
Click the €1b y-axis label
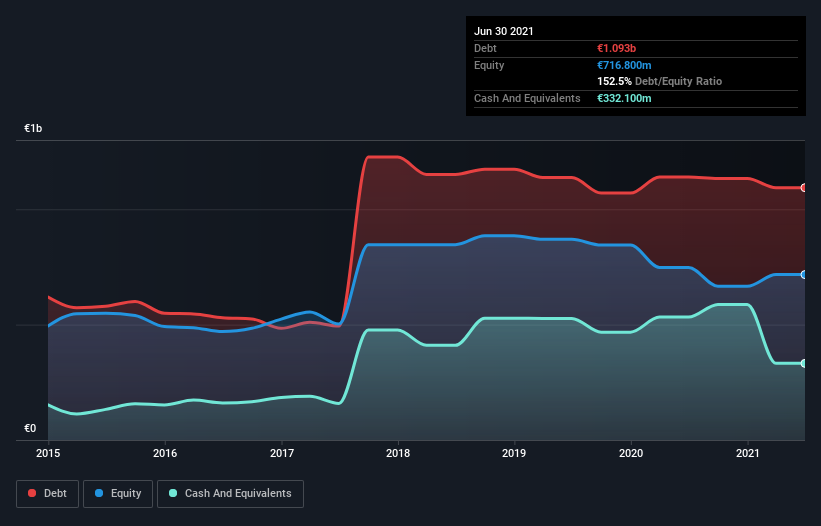point(33,129)
